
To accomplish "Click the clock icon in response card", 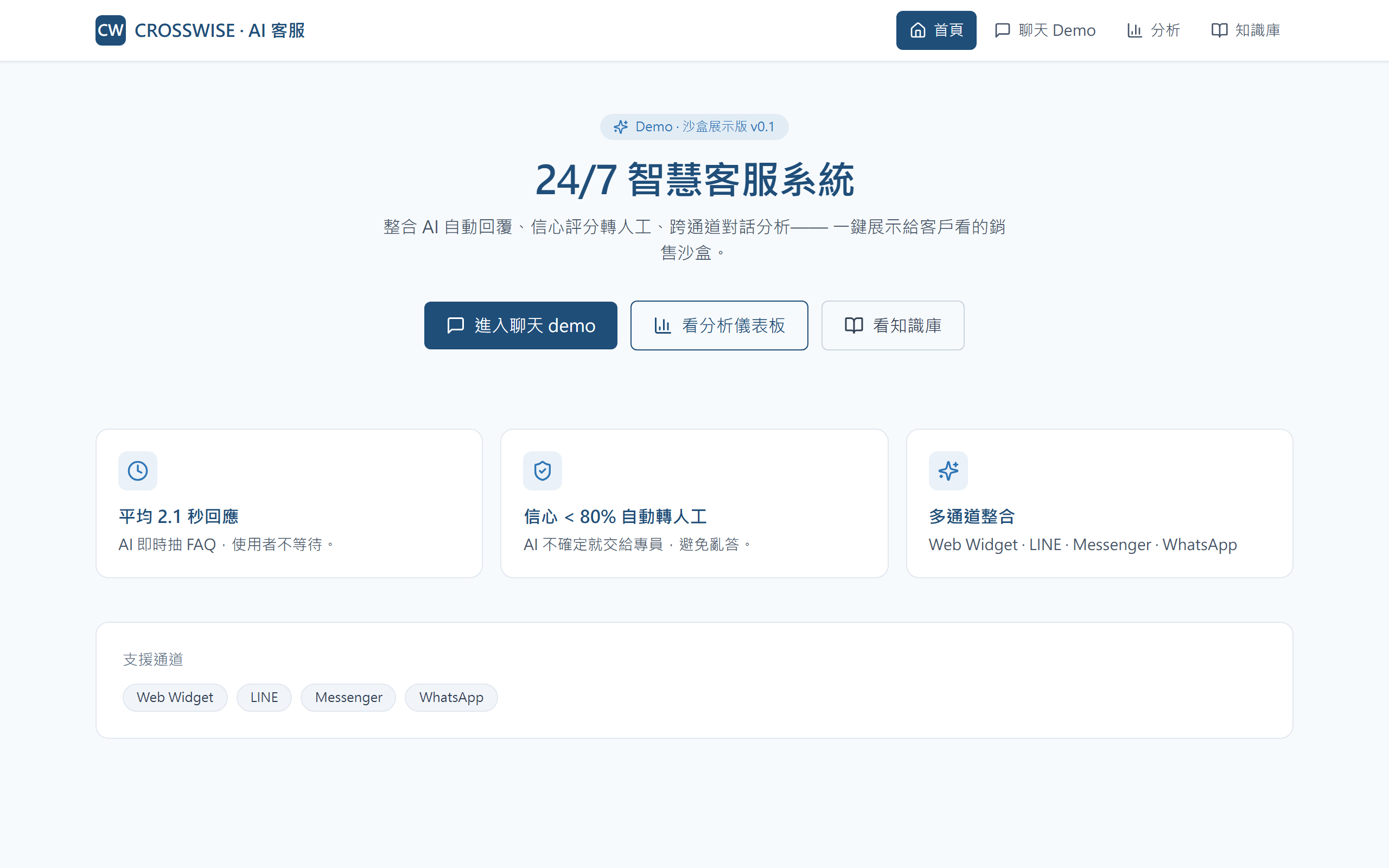I will 138,471.
